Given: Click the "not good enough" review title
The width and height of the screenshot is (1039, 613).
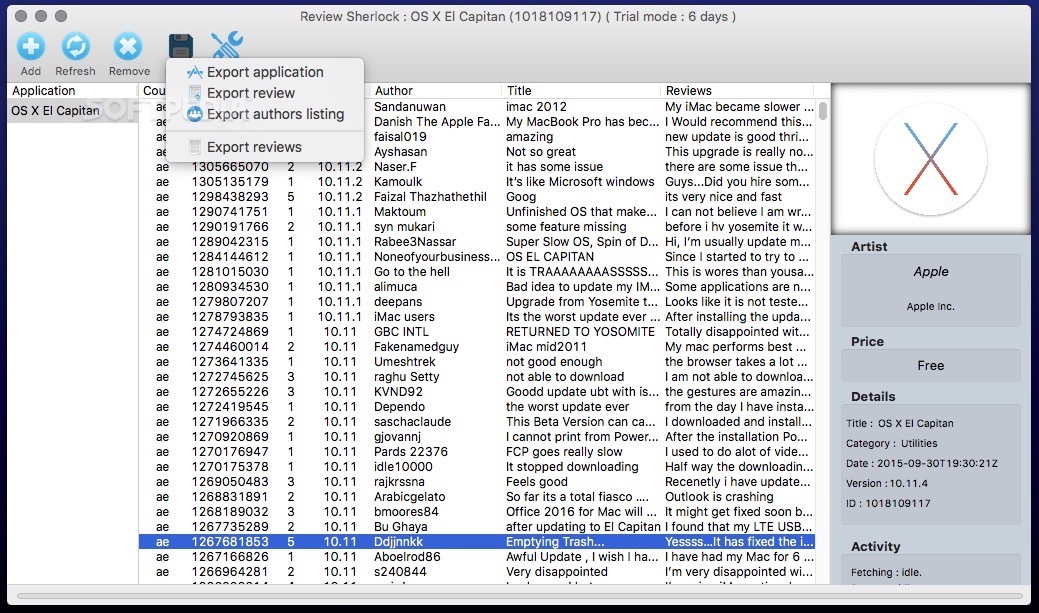Looking at the screenshot, I should pyautogui.click(x=554, y=362).
